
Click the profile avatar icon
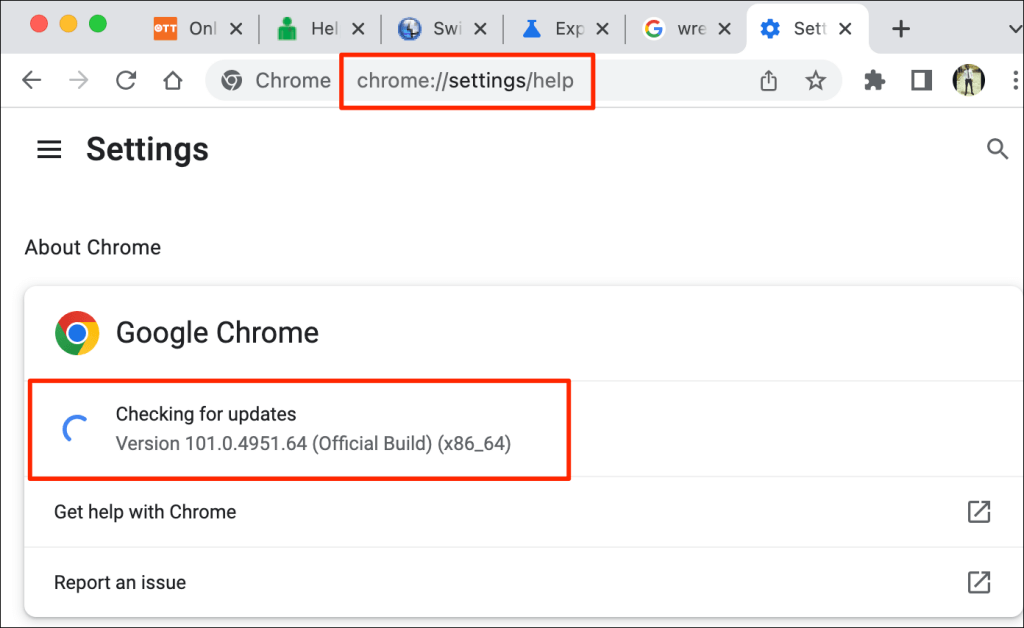coord(969,80)
